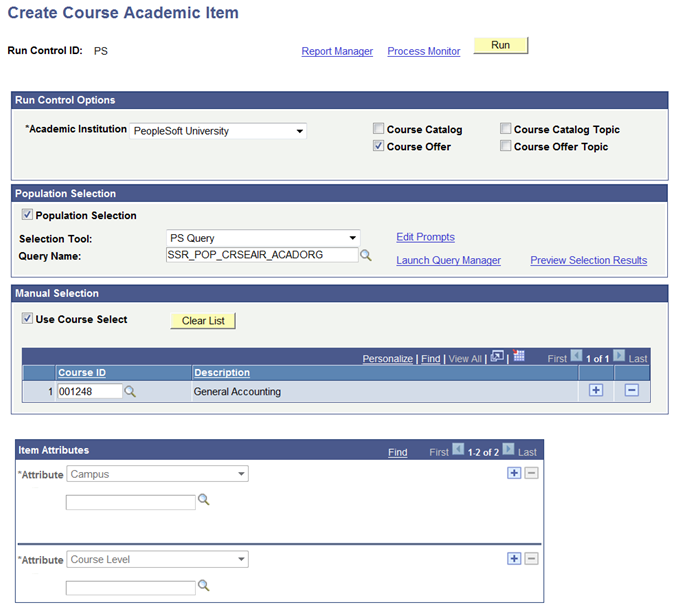Open the Course Level Attribute dropdown
673x607 pixels.
click(x=158, y=559)
